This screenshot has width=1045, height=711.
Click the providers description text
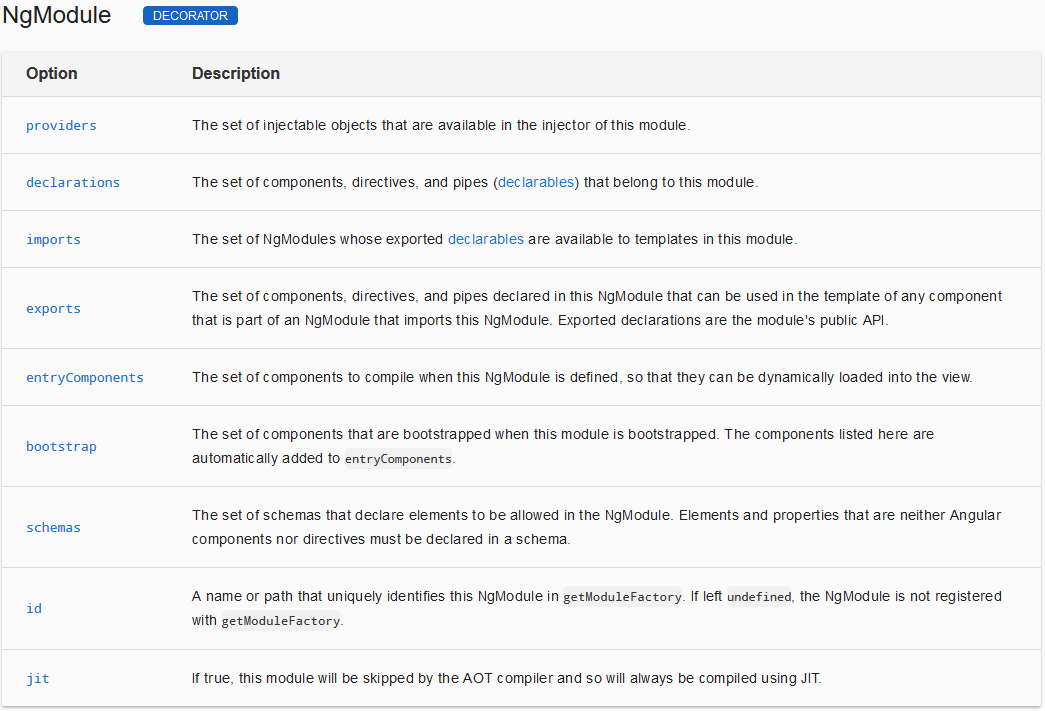441,125
